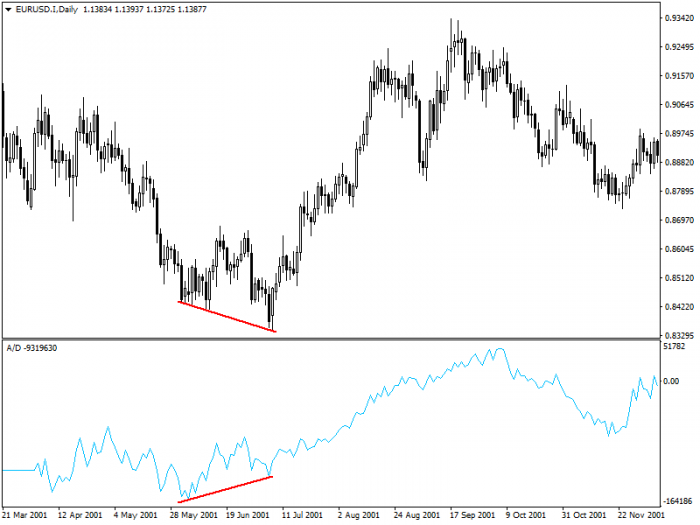
Task: Click date label 28 May 2001
Action: pyautogui.click(x=193, y=515)
